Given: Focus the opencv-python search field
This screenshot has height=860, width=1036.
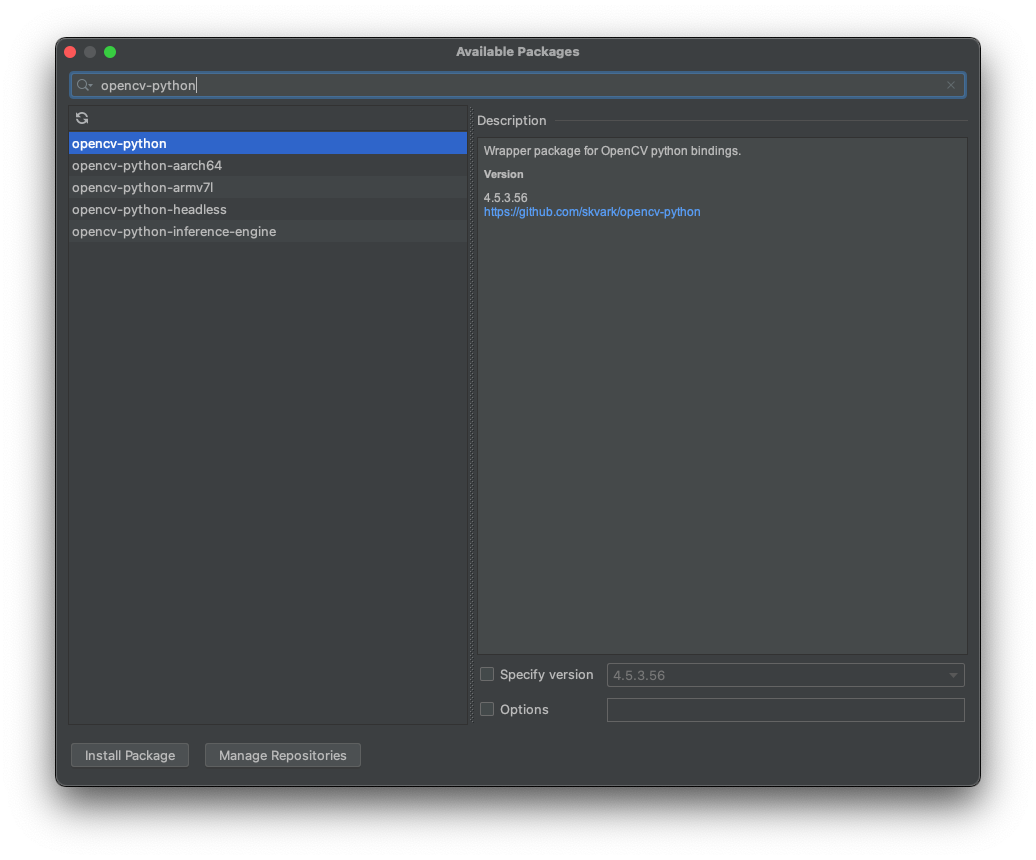Looking at the screenshot, I should coord(518,85).
